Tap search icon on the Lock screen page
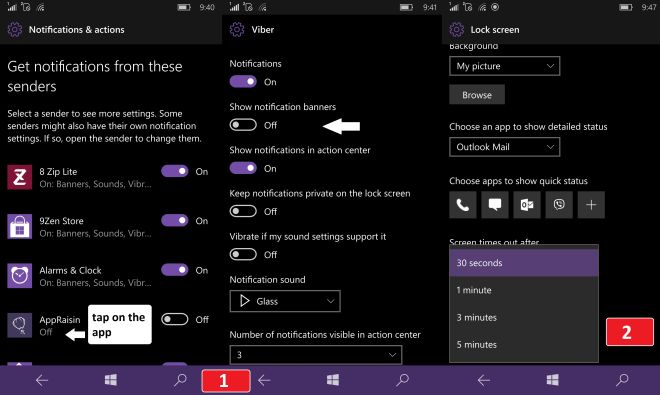 [623, 380]
